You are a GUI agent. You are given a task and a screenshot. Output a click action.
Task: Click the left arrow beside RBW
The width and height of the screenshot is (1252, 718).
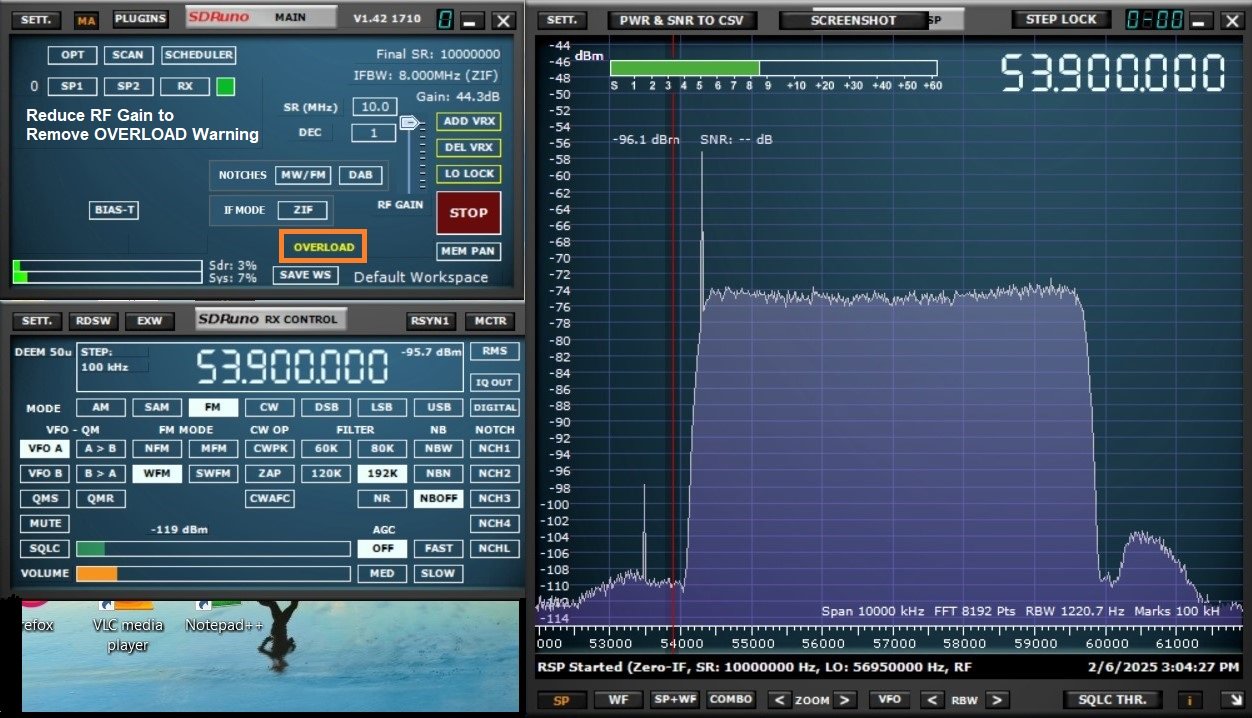tap(931, 700)
